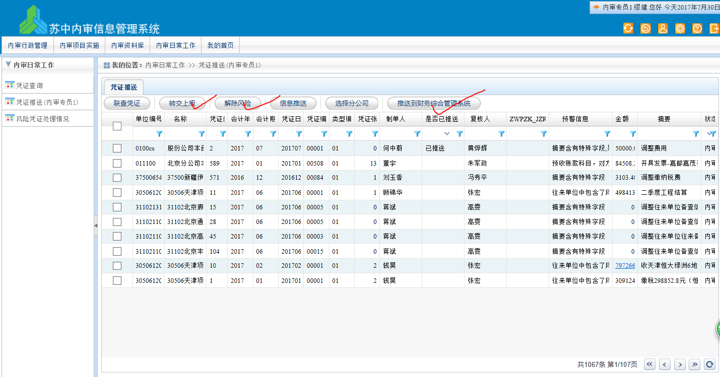Click the 联查凭证 button

(127, 103)
